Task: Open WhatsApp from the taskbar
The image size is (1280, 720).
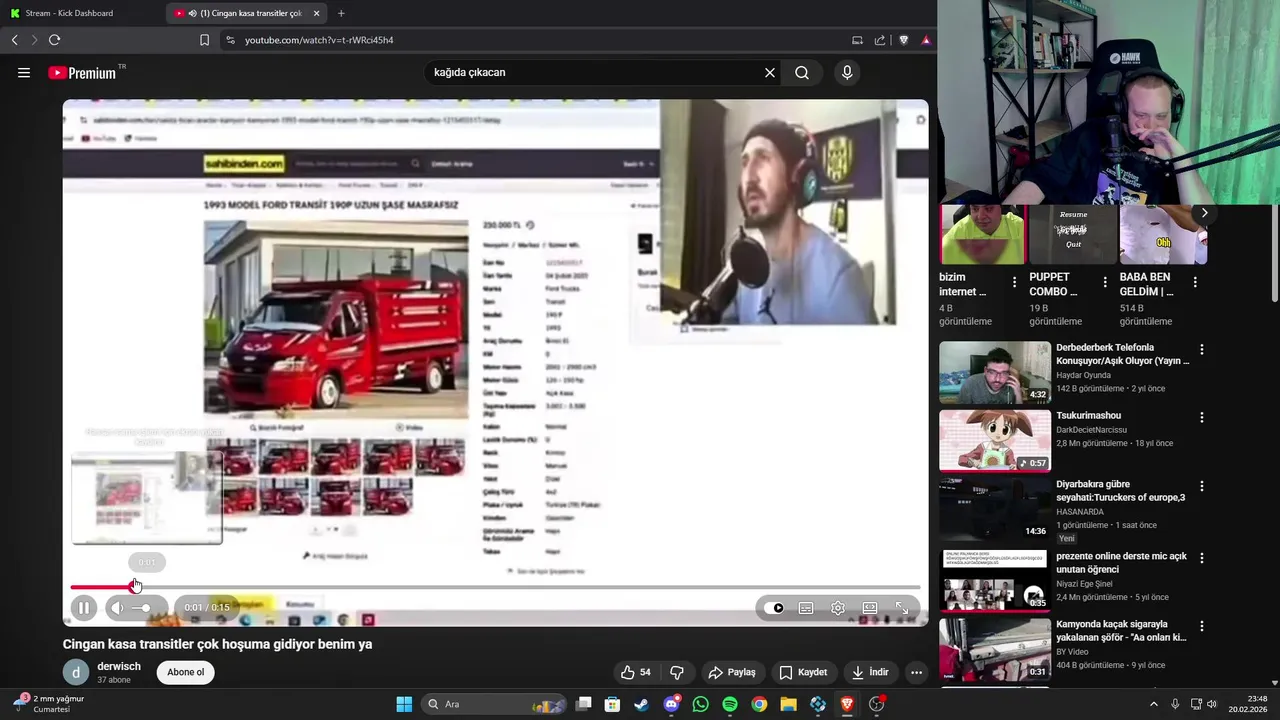Action: click(700, 704)
